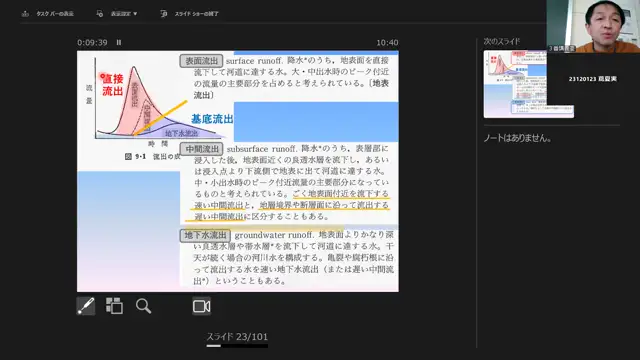
Task: Open the see all slides grid
Action: [x=114, y=306]
